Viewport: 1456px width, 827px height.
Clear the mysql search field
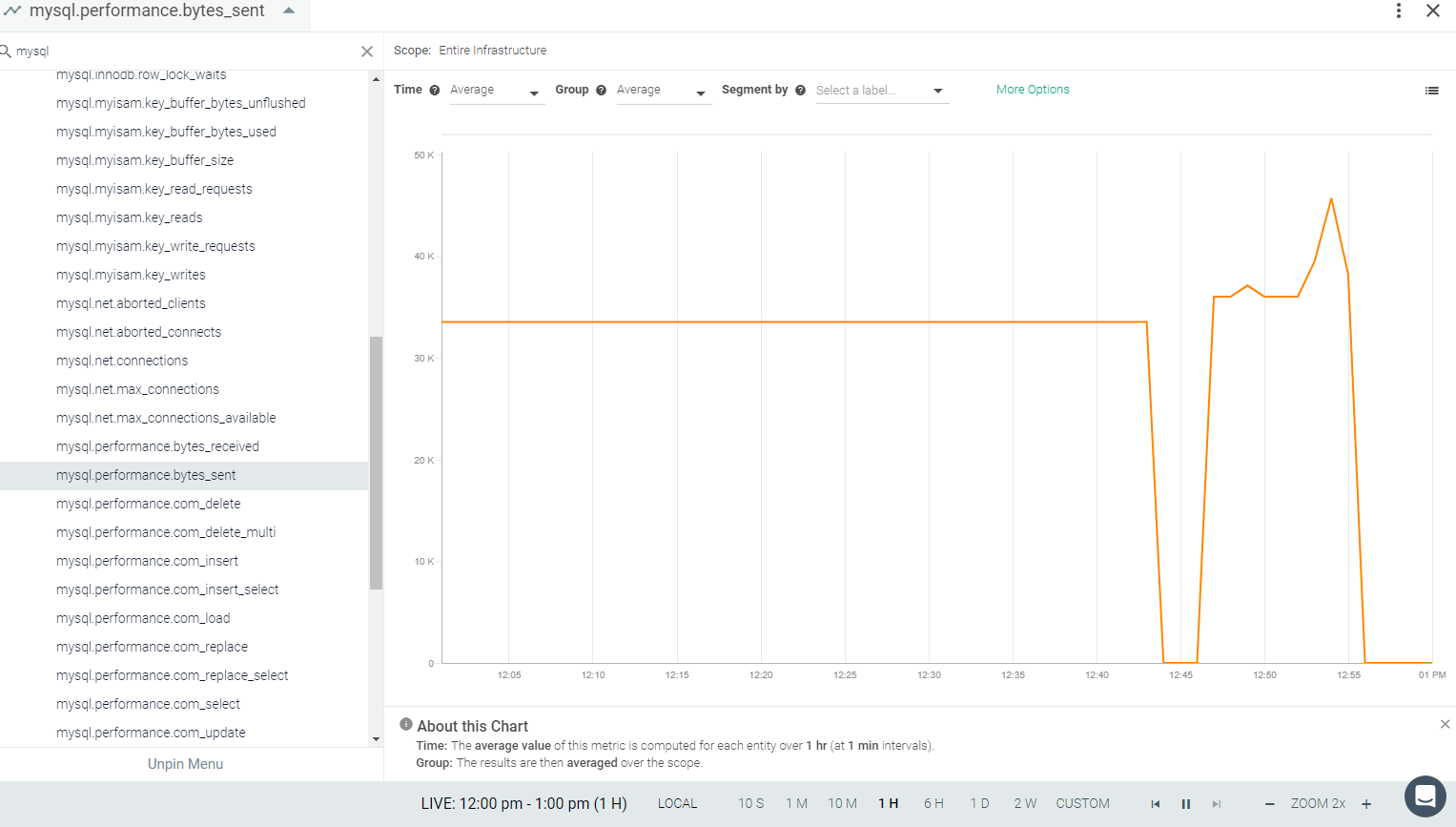point(367,52)
